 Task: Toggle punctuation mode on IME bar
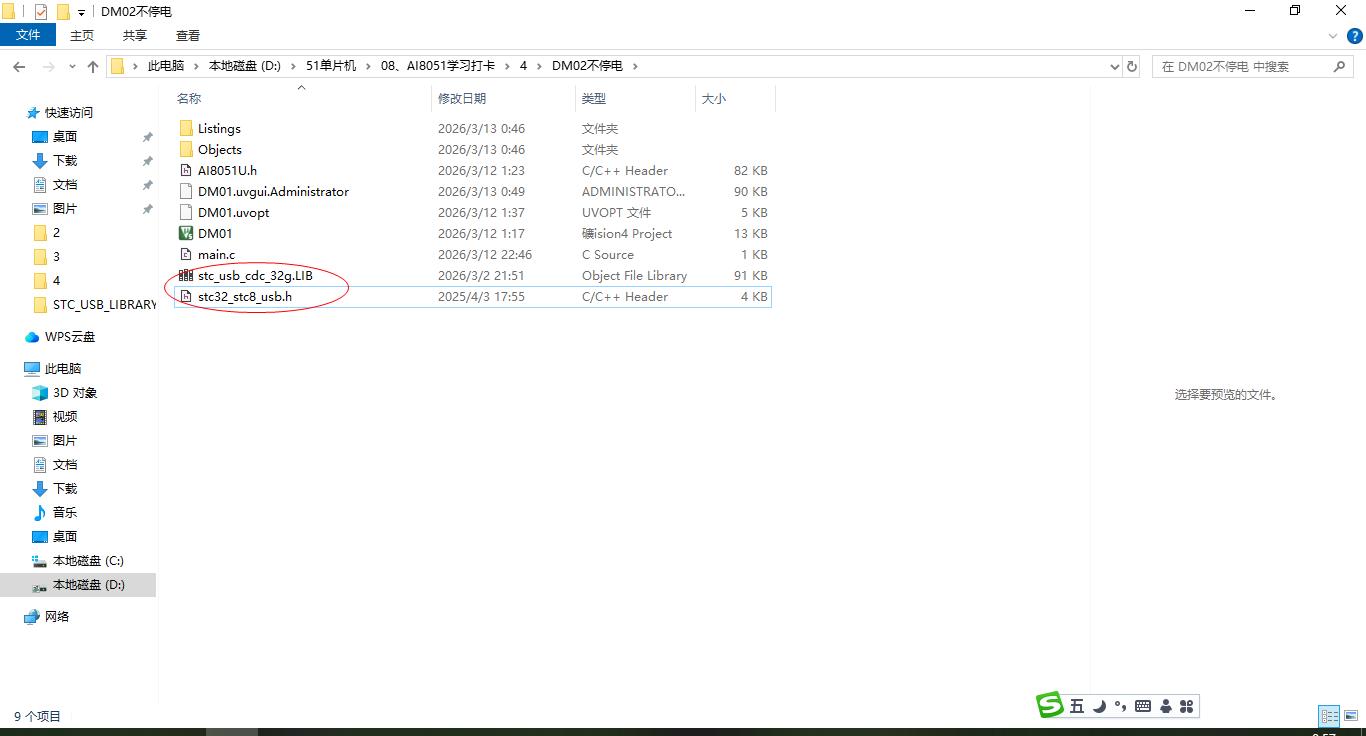click(1120, 706)
